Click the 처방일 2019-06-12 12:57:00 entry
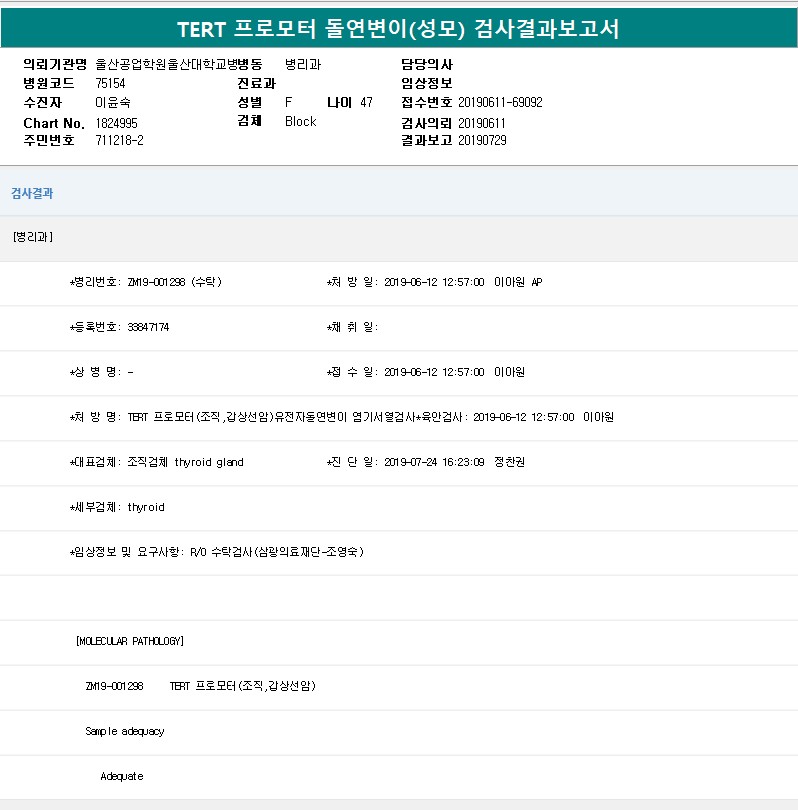The image size is (798, 810). coord(435,282)
